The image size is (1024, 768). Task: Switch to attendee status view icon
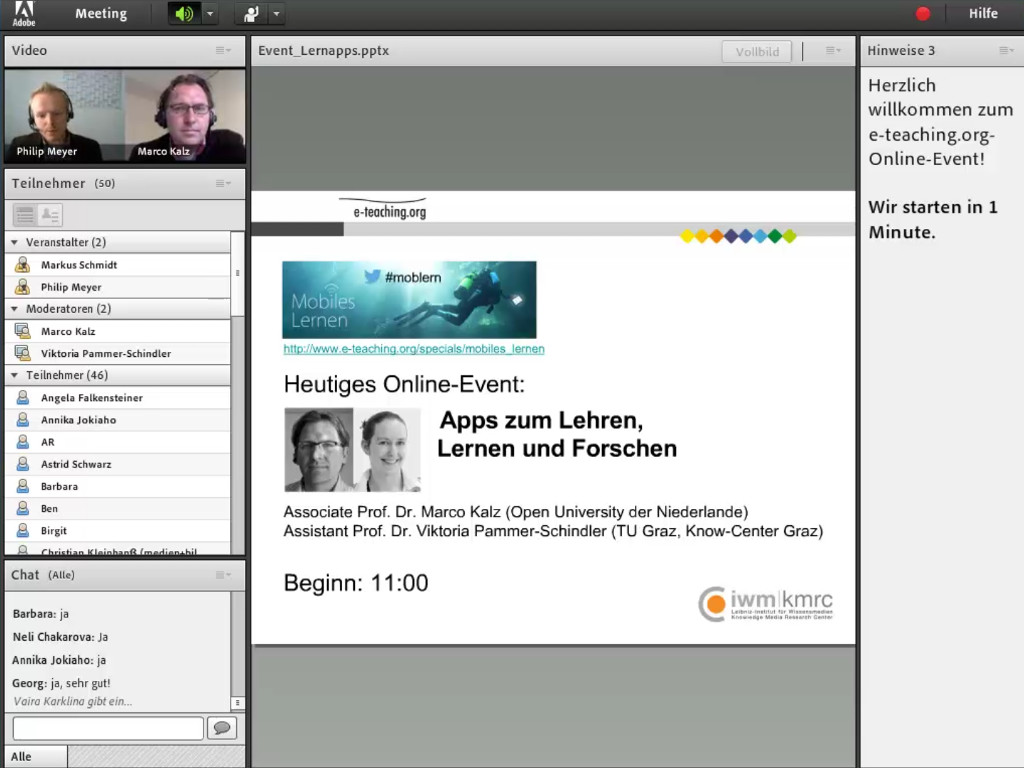tap(50, 214)
